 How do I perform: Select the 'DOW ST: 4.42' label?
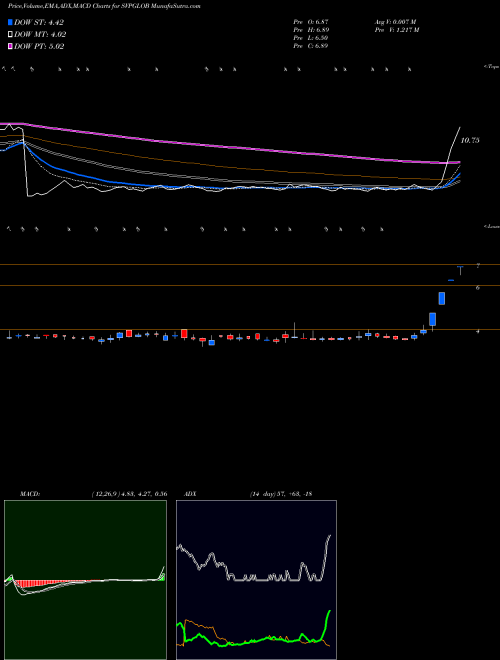pyautogui.click(x=39, y=22)
